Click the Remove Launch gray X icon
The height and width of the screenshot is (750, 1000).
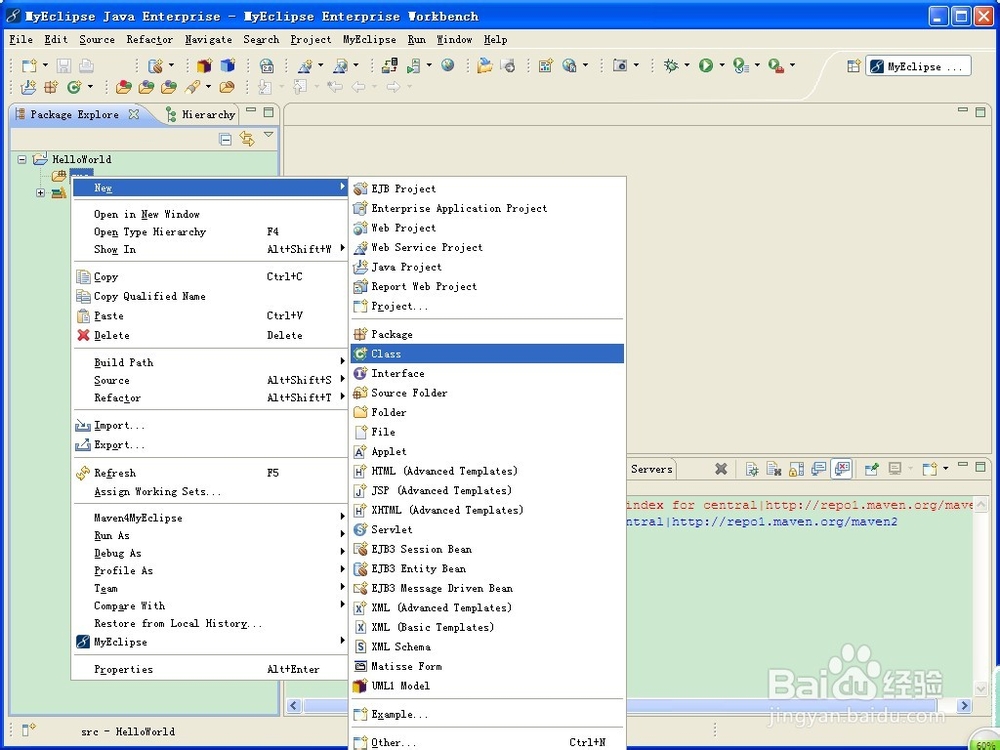point(721,469)
